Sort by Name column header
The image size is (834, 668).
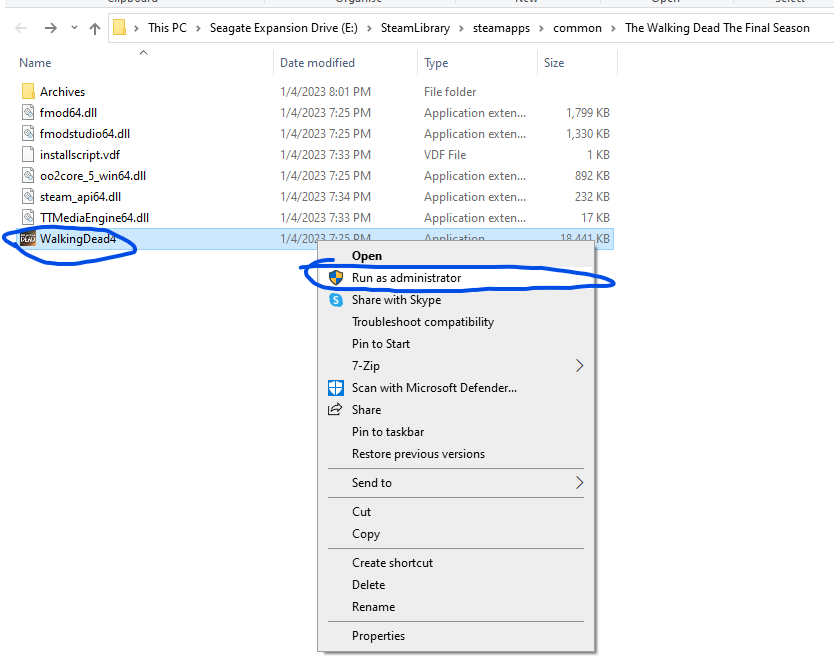click(x=35, y=63)
